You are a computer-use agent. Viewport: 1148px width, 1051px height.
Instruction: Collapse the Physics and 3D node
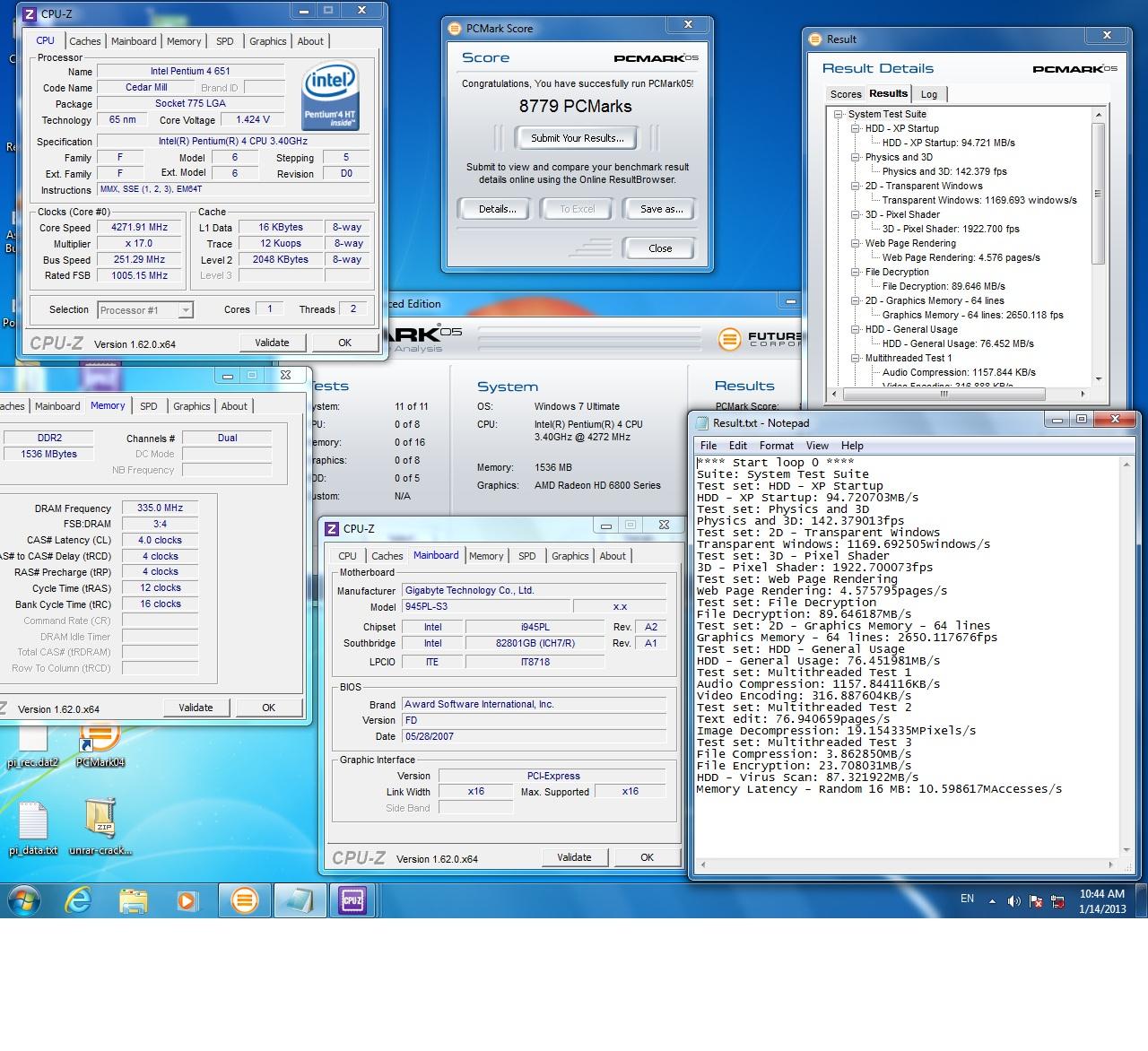point(856,157)
